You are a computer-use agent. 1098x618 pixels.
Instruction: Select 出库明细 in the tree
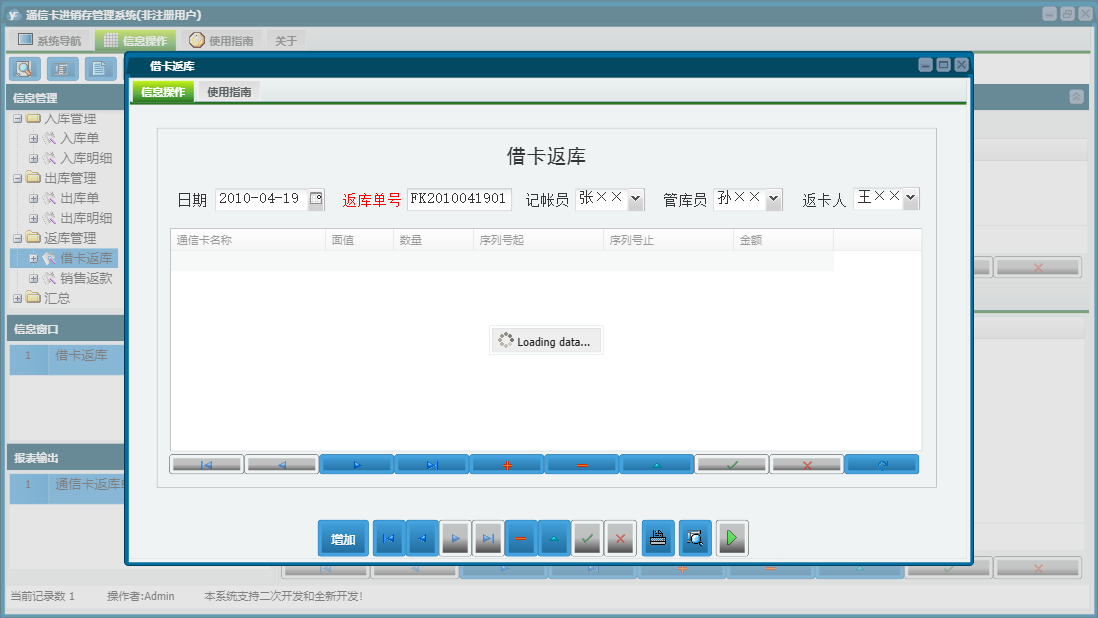pyautogui.click(x=85, y=218)
